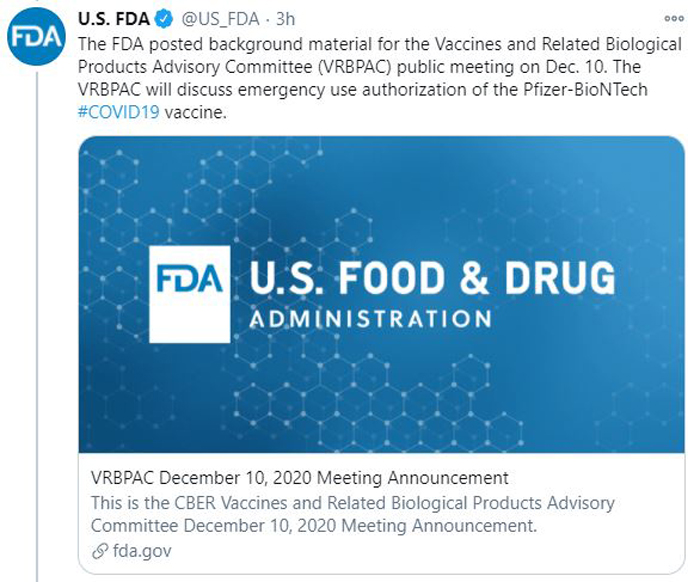Click the U.S. FDA display name

(x=114, y=19)
